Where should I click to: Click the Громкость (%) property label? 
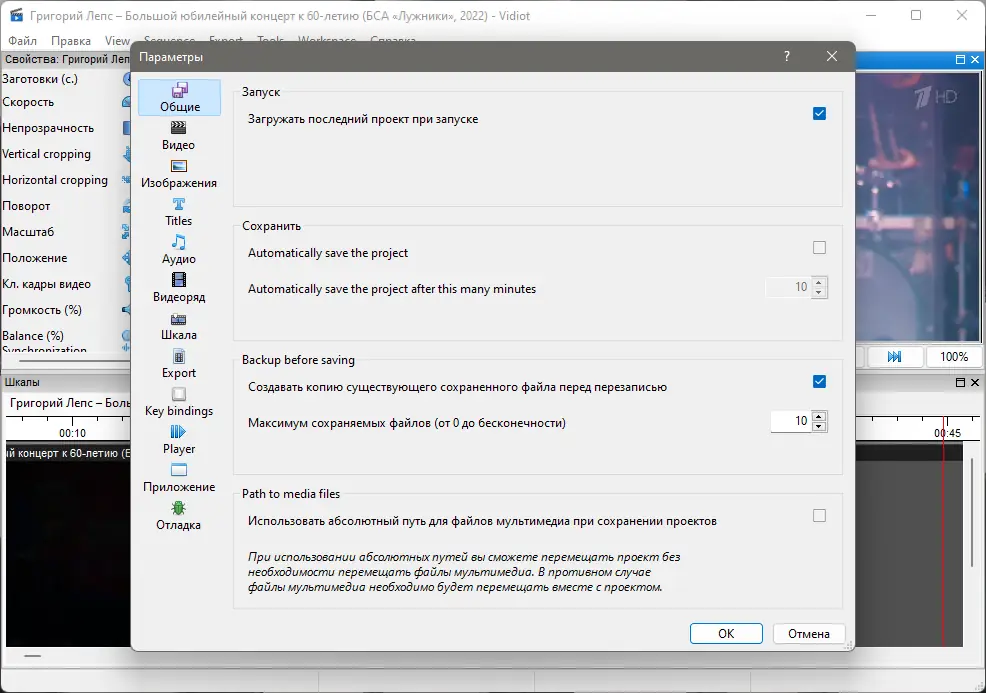(42, 309)
